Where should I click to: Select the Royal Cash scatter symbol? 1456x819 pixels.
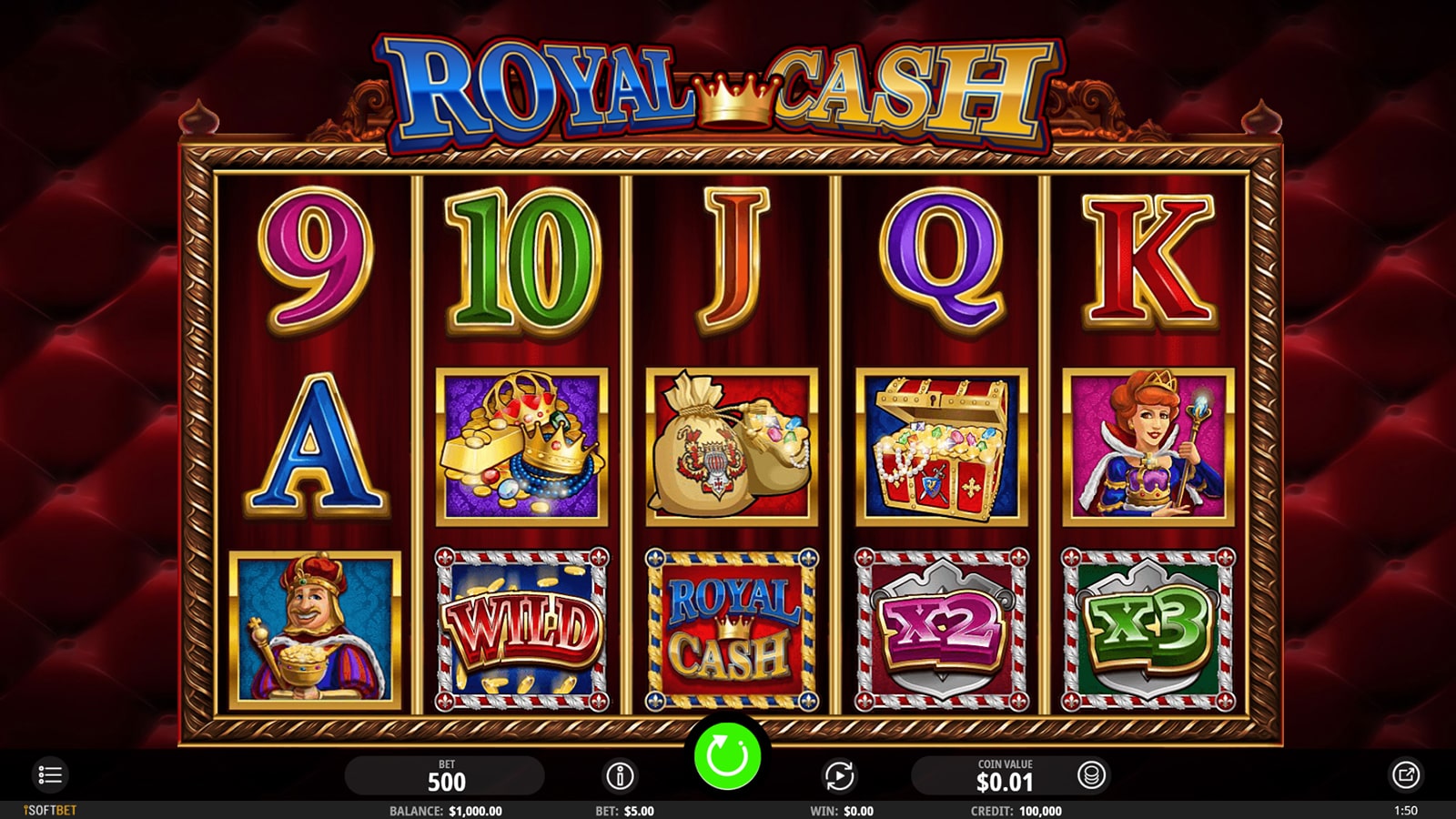point(732,630)
